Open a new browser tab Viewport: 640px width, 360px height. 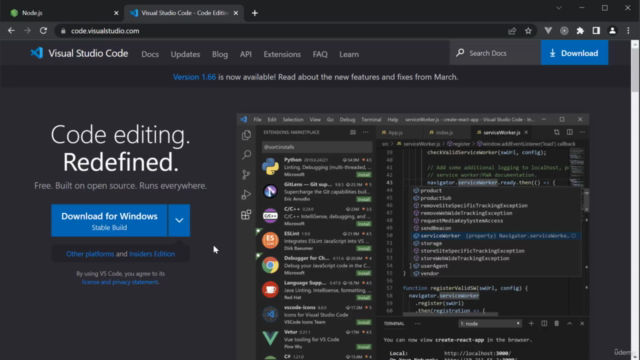[x=255, y=13]
